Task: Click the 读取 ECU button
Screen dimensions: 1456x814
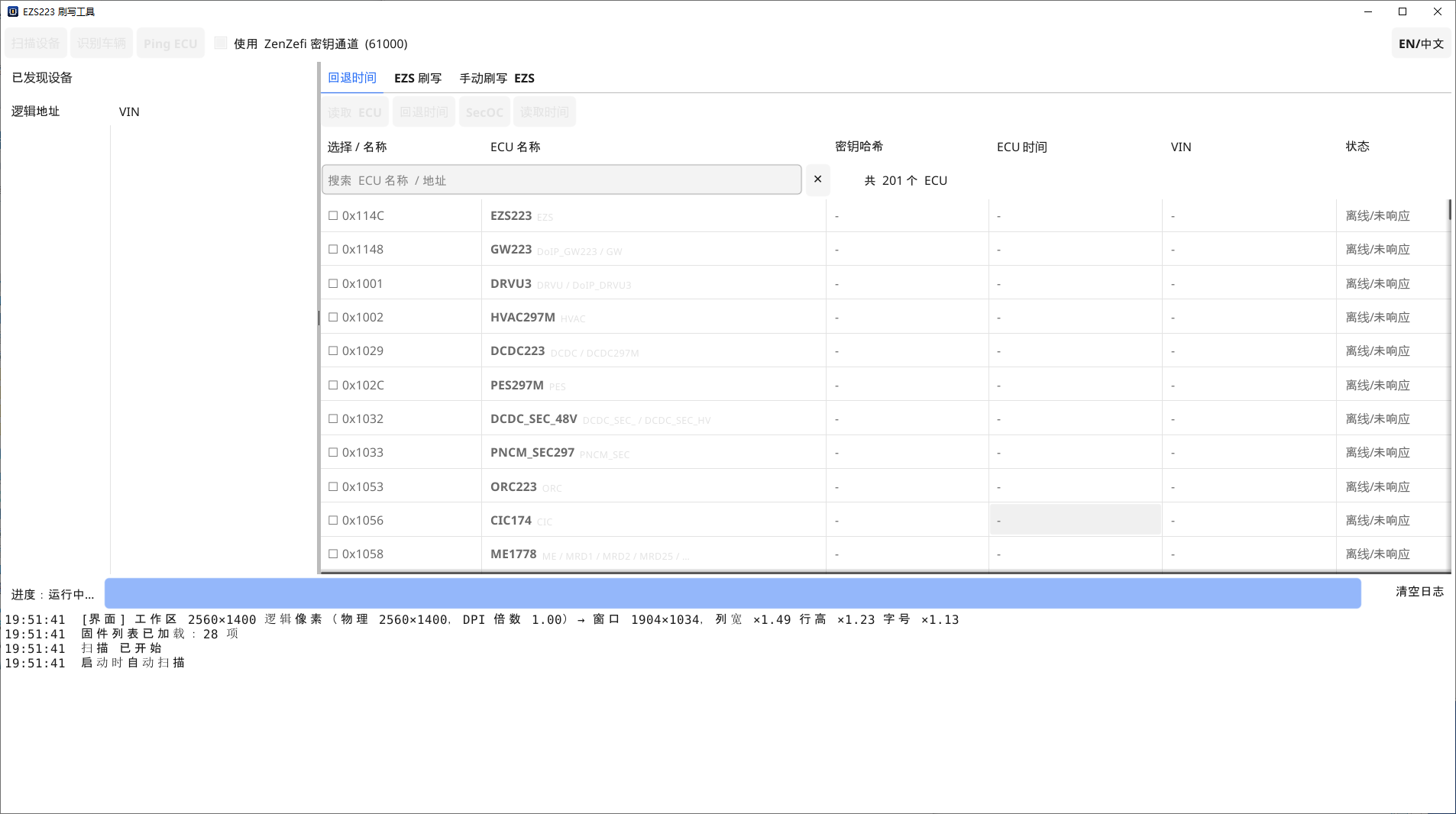Action: point(354,112)
